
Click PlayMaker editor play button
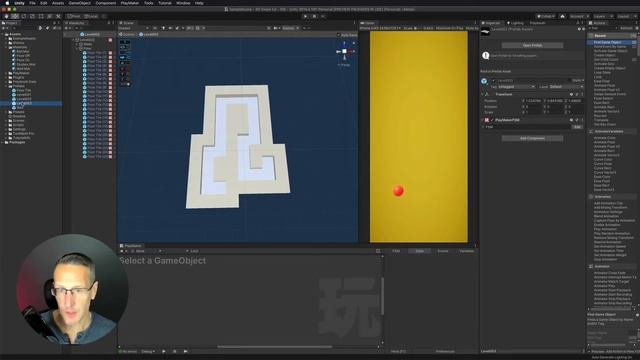coord(164,351)
